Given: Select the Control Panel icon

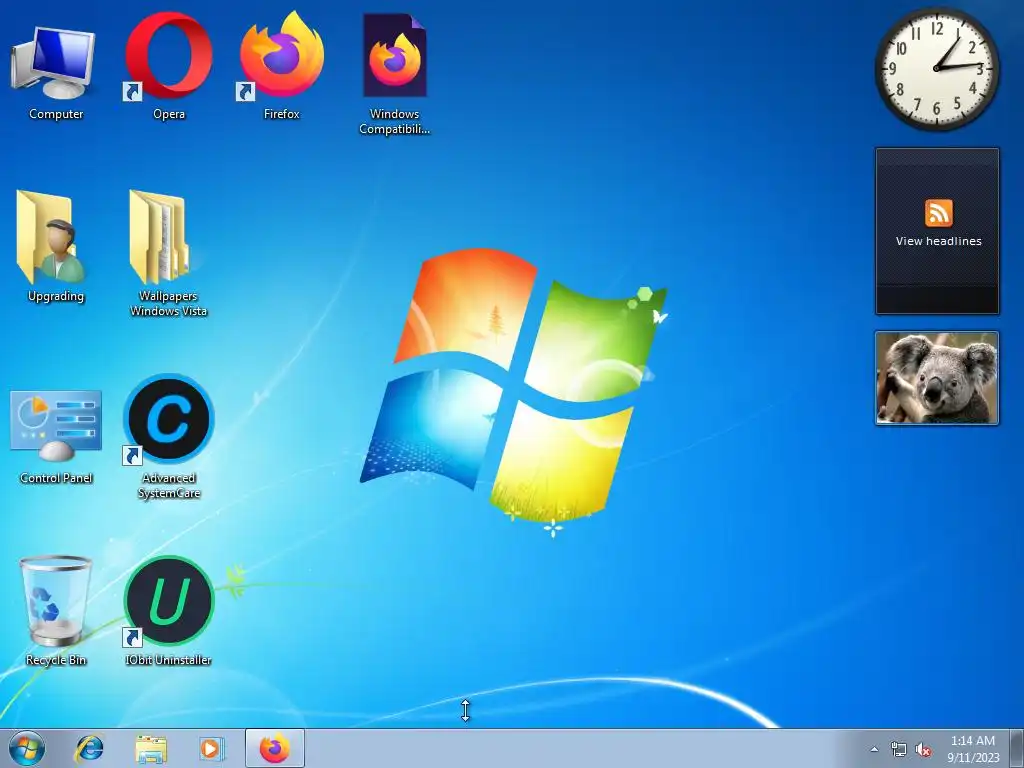Looking at the screenshot, I should click(56, 436).
